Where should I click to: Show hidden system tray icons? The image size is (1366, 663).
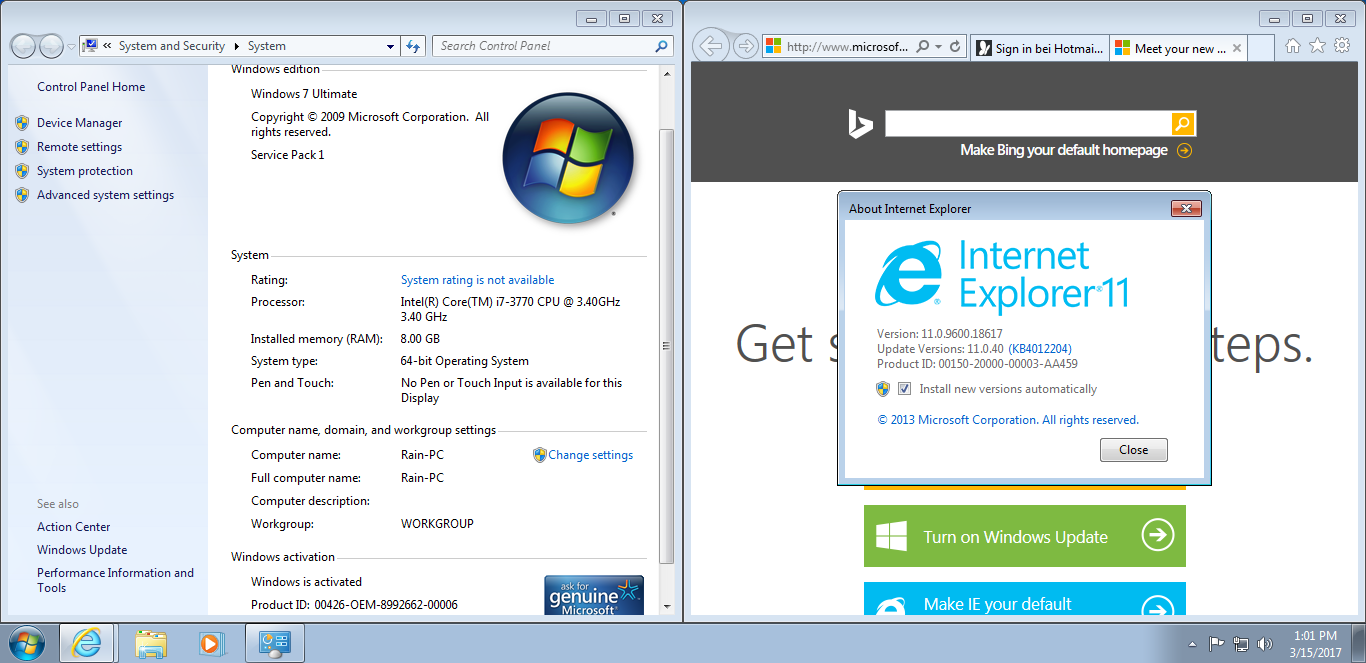[x=1192, y=644]
